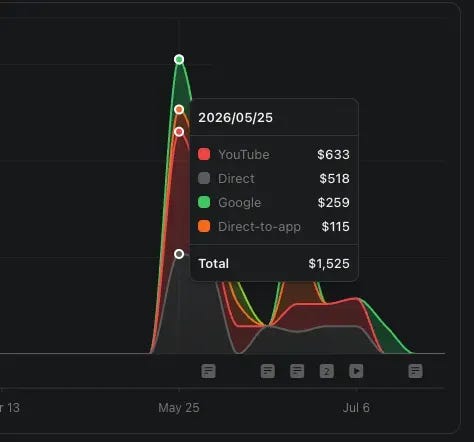Open the second note marker from the left
Viewport: 474px width, 442px height.
[x=268, y=371]
